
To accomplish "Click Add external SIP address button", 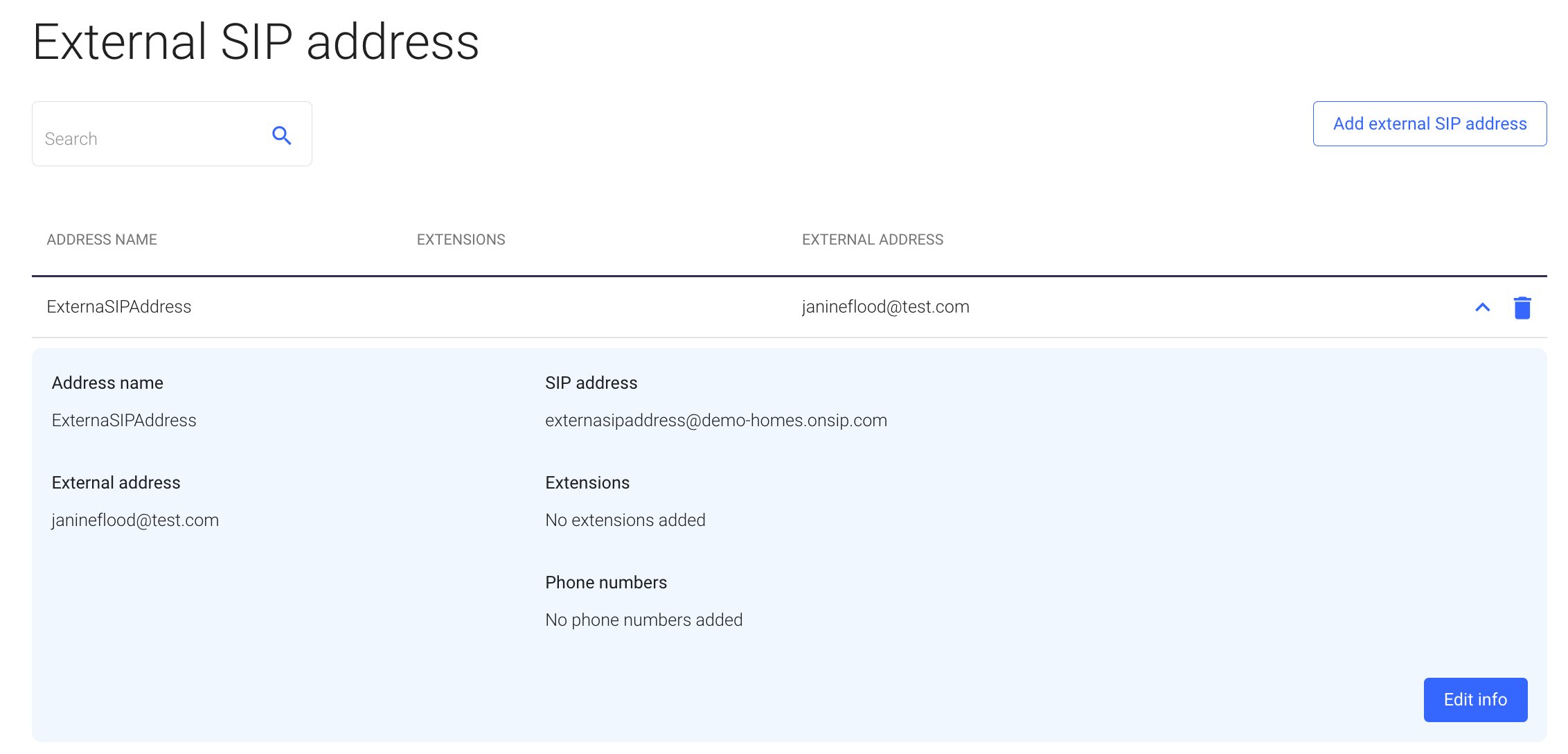I will pyautogui.click(x=1429, y=123).
